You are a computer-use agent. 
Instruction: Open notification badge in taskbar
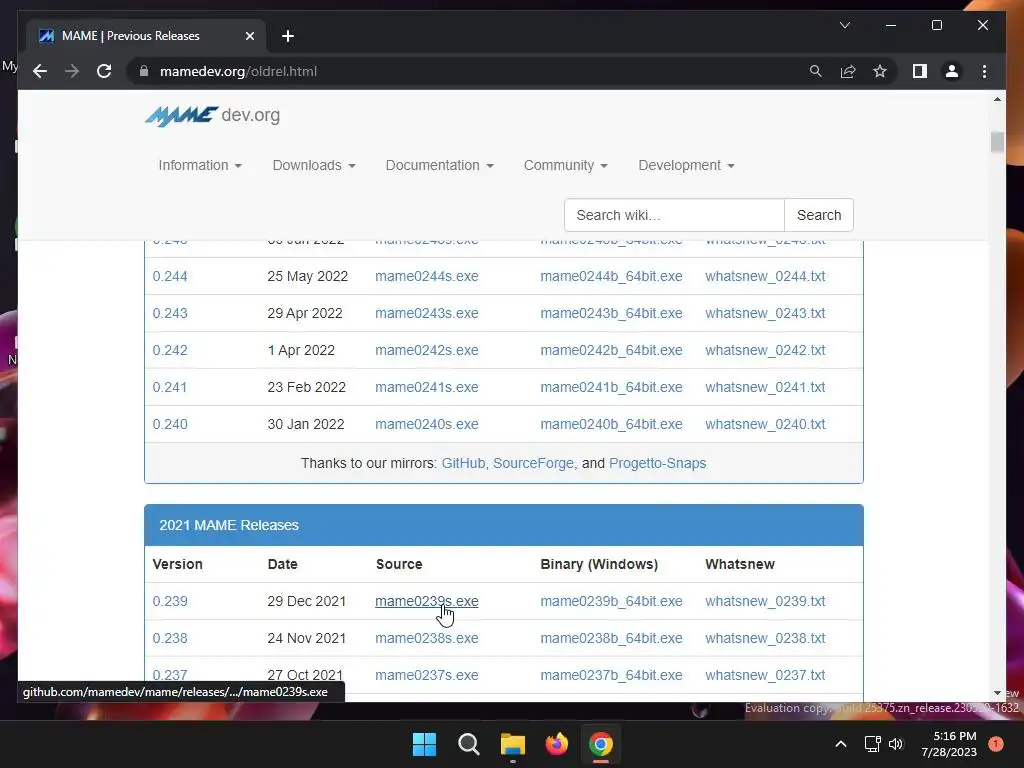(x=995, y=744)
